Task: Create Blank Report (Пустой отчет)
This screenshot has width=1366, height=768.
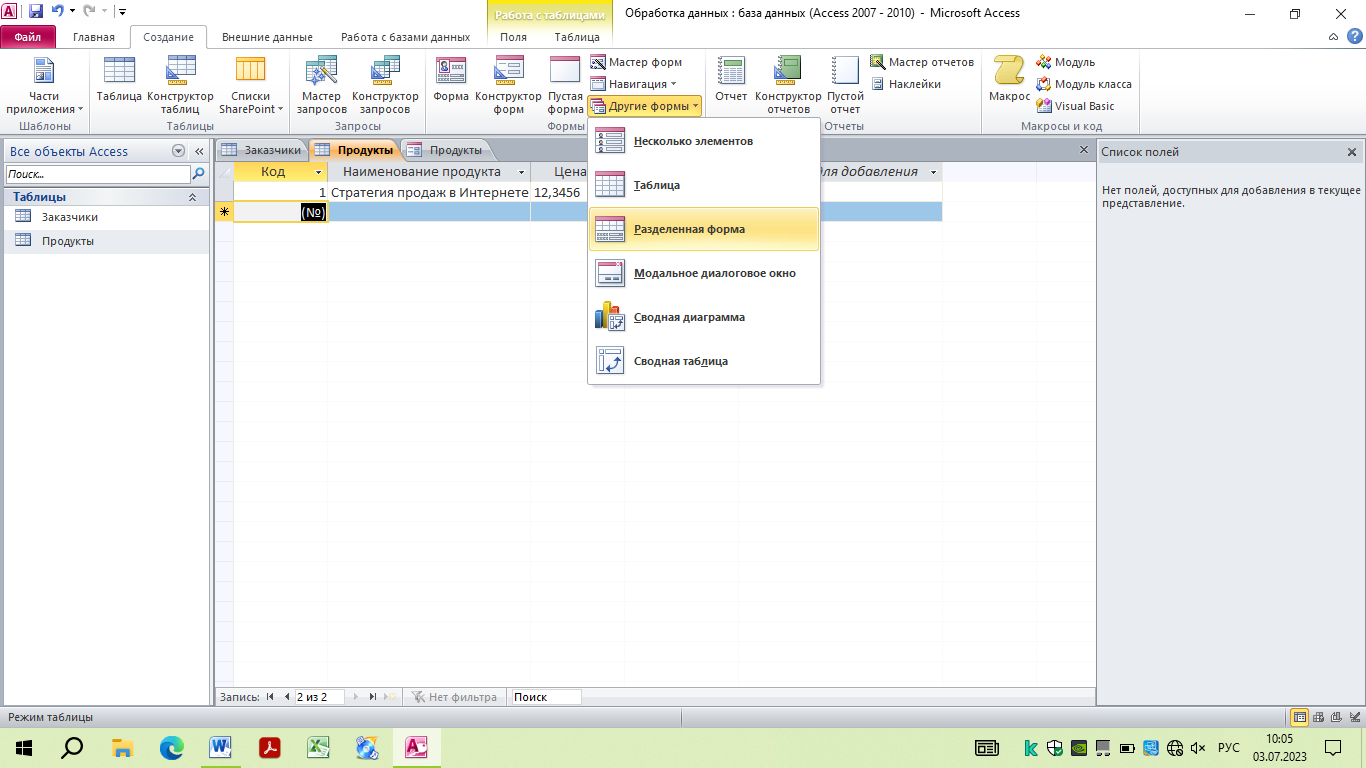Action: pyautogui.click(x=845, y=84)
